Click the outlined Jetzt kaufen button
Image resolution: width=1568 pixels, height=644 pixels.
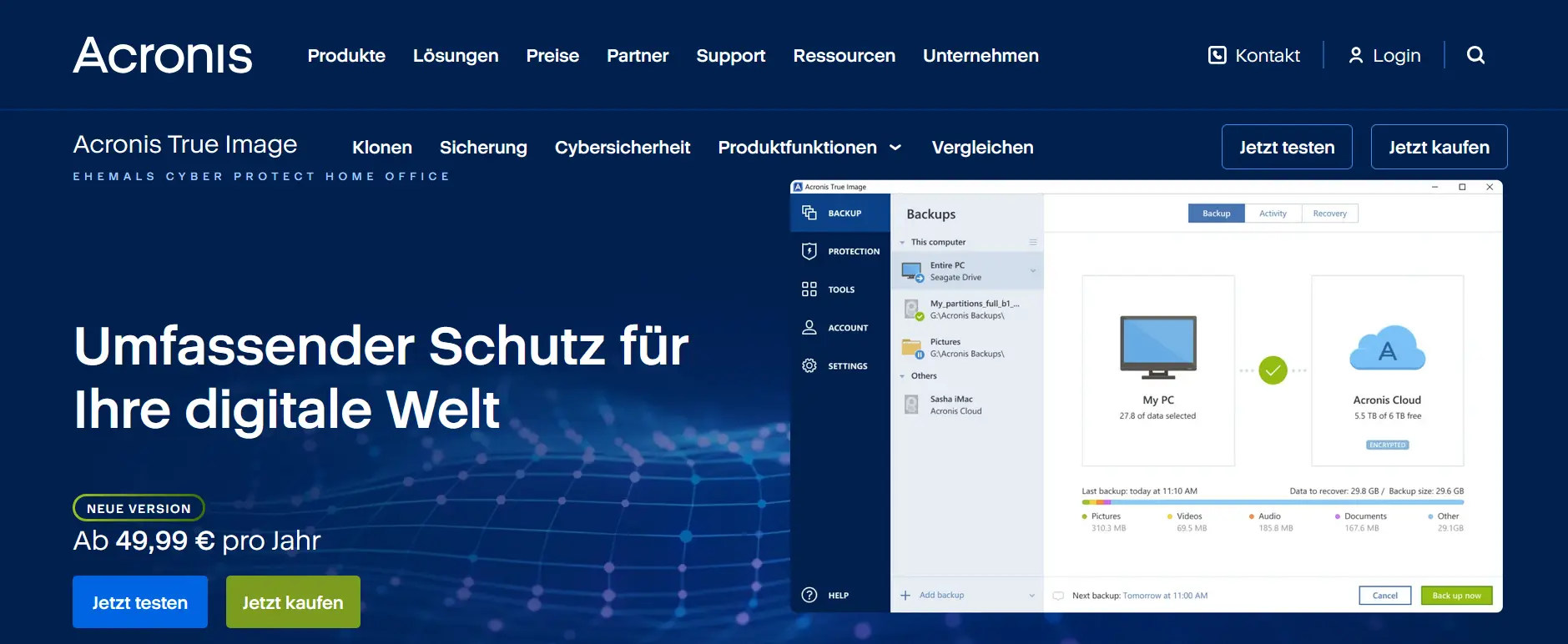(1439, 147)
